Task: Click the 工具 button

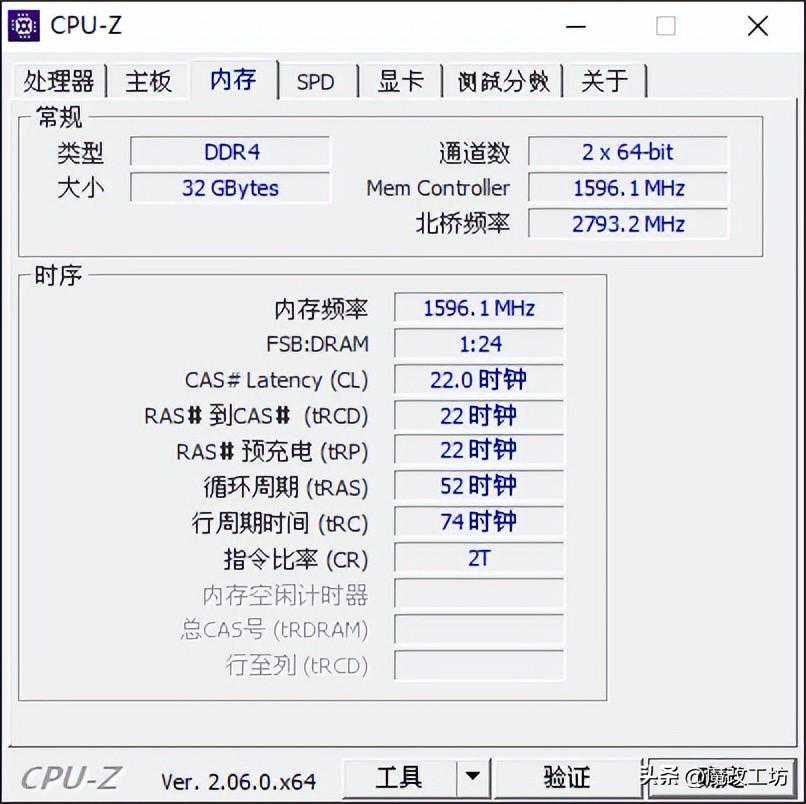Action: click(399, 777)
